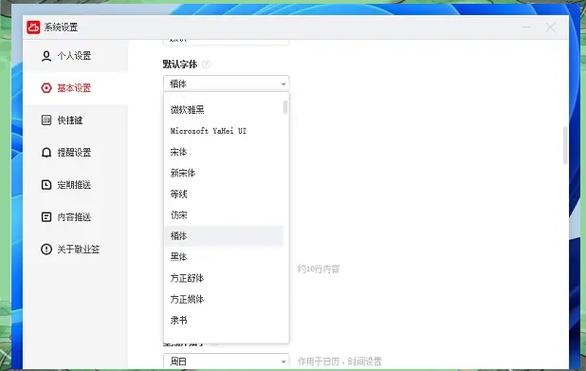Open the 内容推送 tab
This screenshot has width=586, height=371.
[75, 217]
